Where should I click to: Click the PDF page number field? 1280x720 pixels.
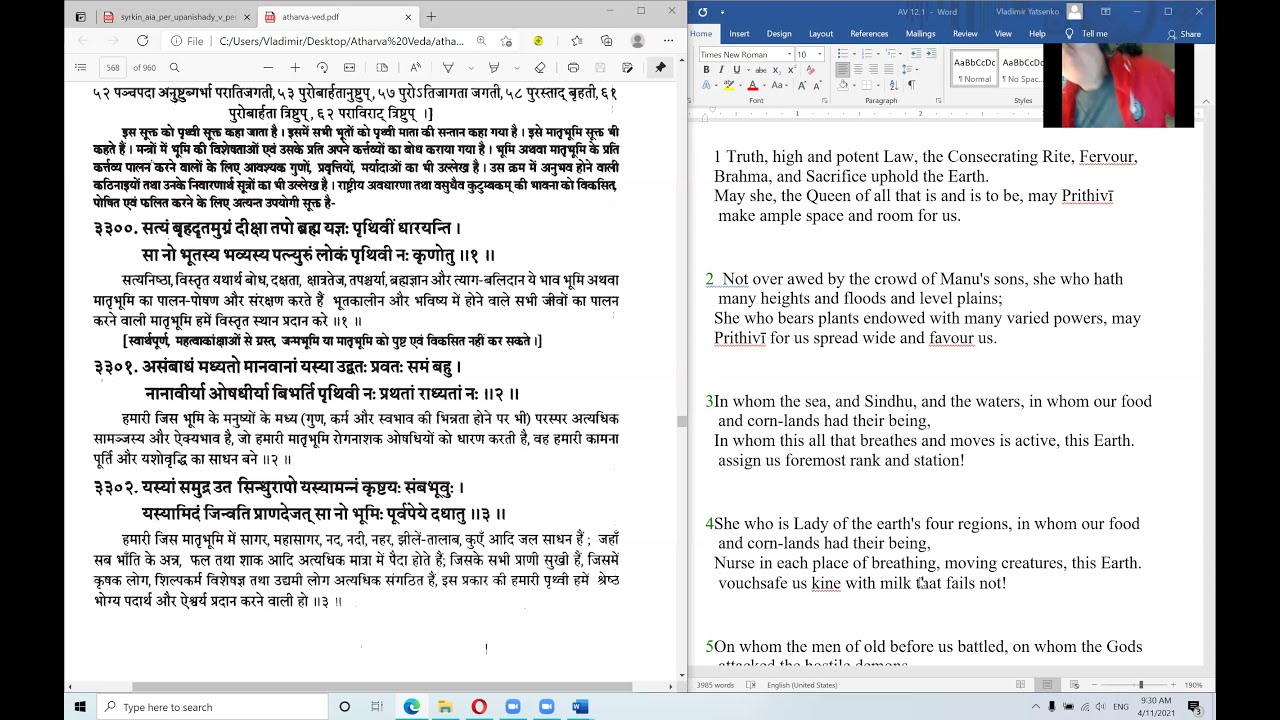point(113,67)
